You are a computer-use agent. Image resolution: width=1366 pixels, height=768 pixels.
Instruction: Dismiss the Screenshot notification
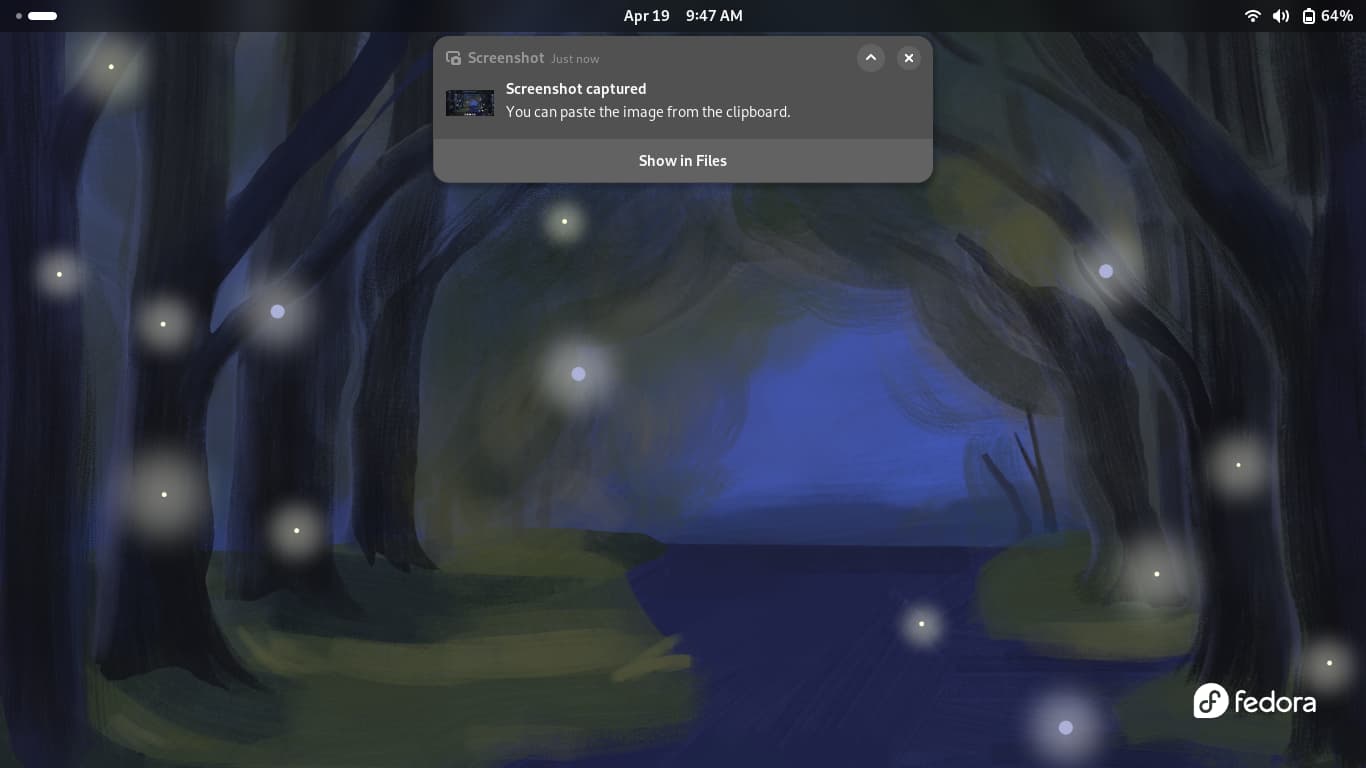click(x=909, y=58)
